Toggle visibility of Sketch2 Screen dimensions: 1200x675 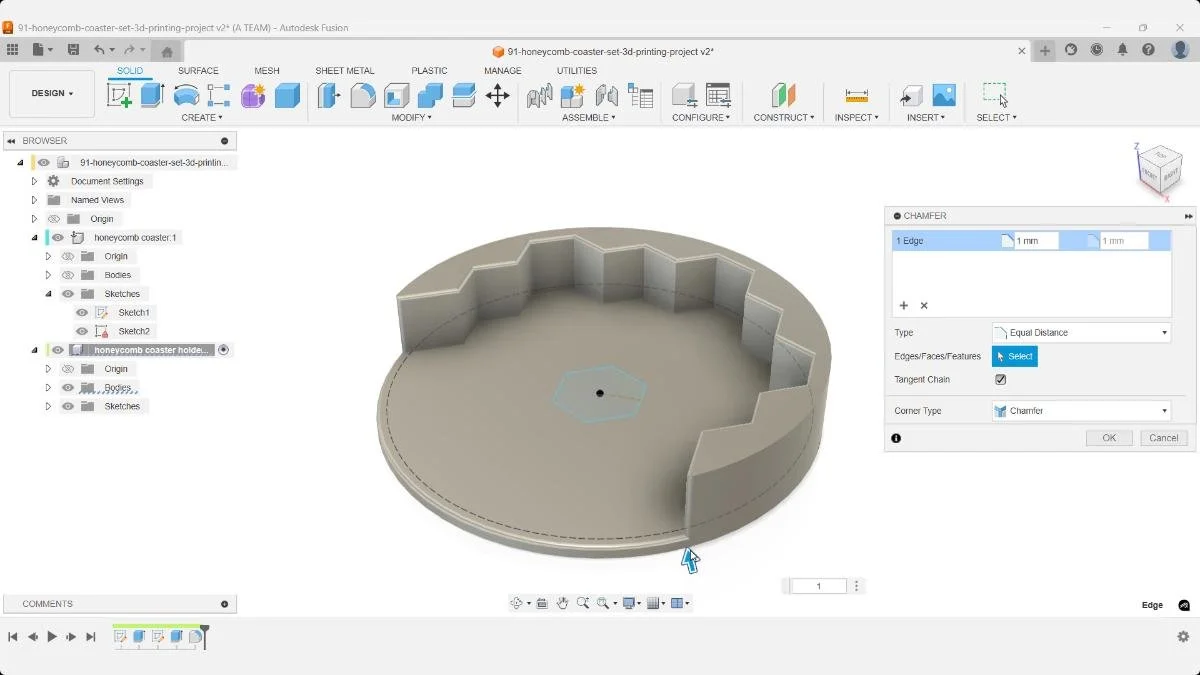[x=82, y=331]
